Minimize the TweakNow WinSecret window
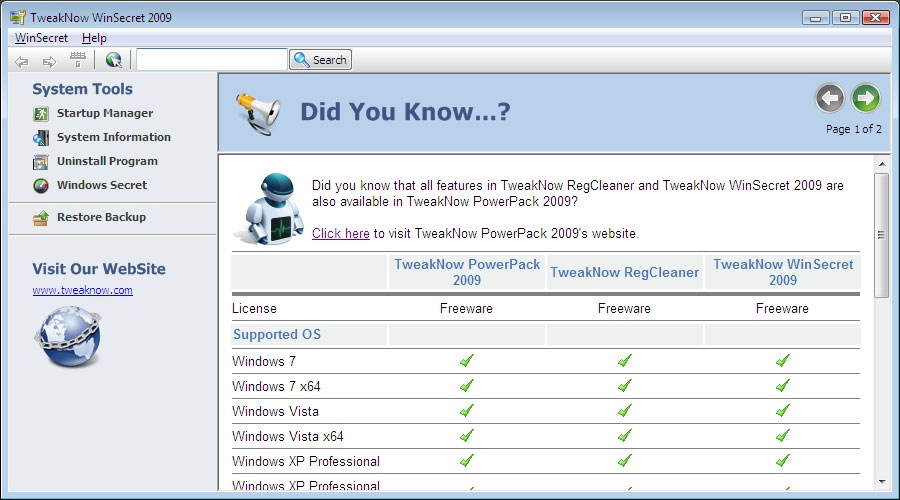The height and width of the screenshot is (500, 900). 816,18
